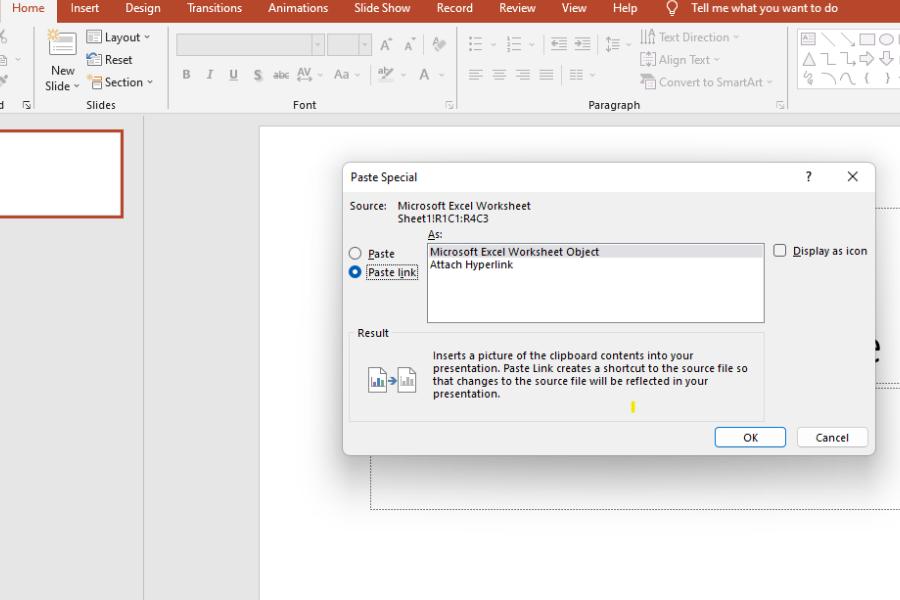Open the Review tab
This screenshot has width=900, height=600.
[517, 8]
